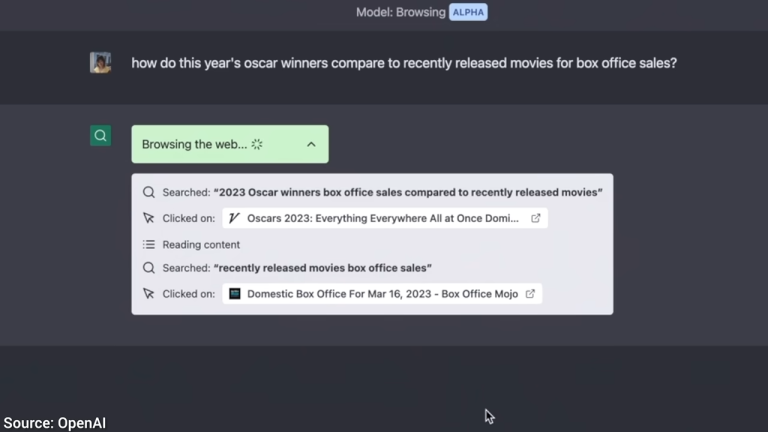Image resolution: width=768 pixels, height=432 pixels.
Task: Click the Browsing the web green status box
Action: click(x=230, y=144)
